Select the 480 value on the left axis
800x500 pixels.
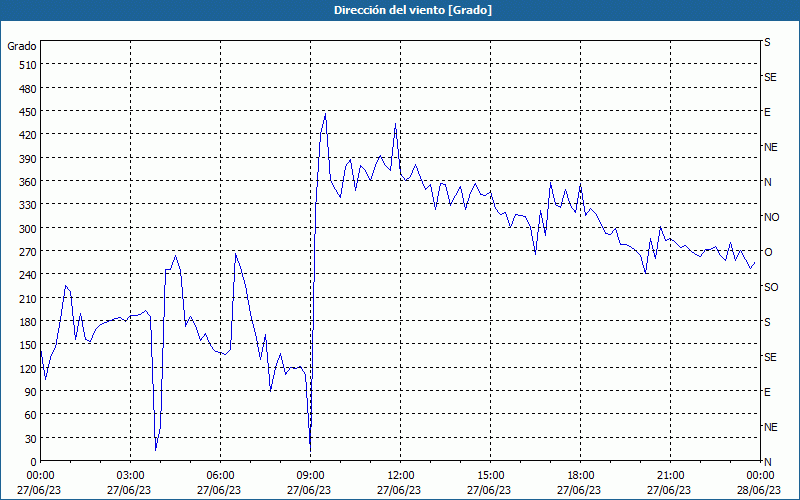coord(28,89)
